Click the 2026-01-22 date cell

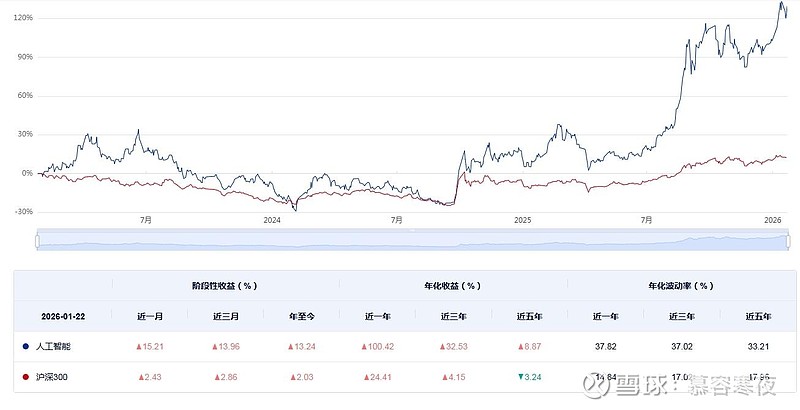[x=62, y=315]
